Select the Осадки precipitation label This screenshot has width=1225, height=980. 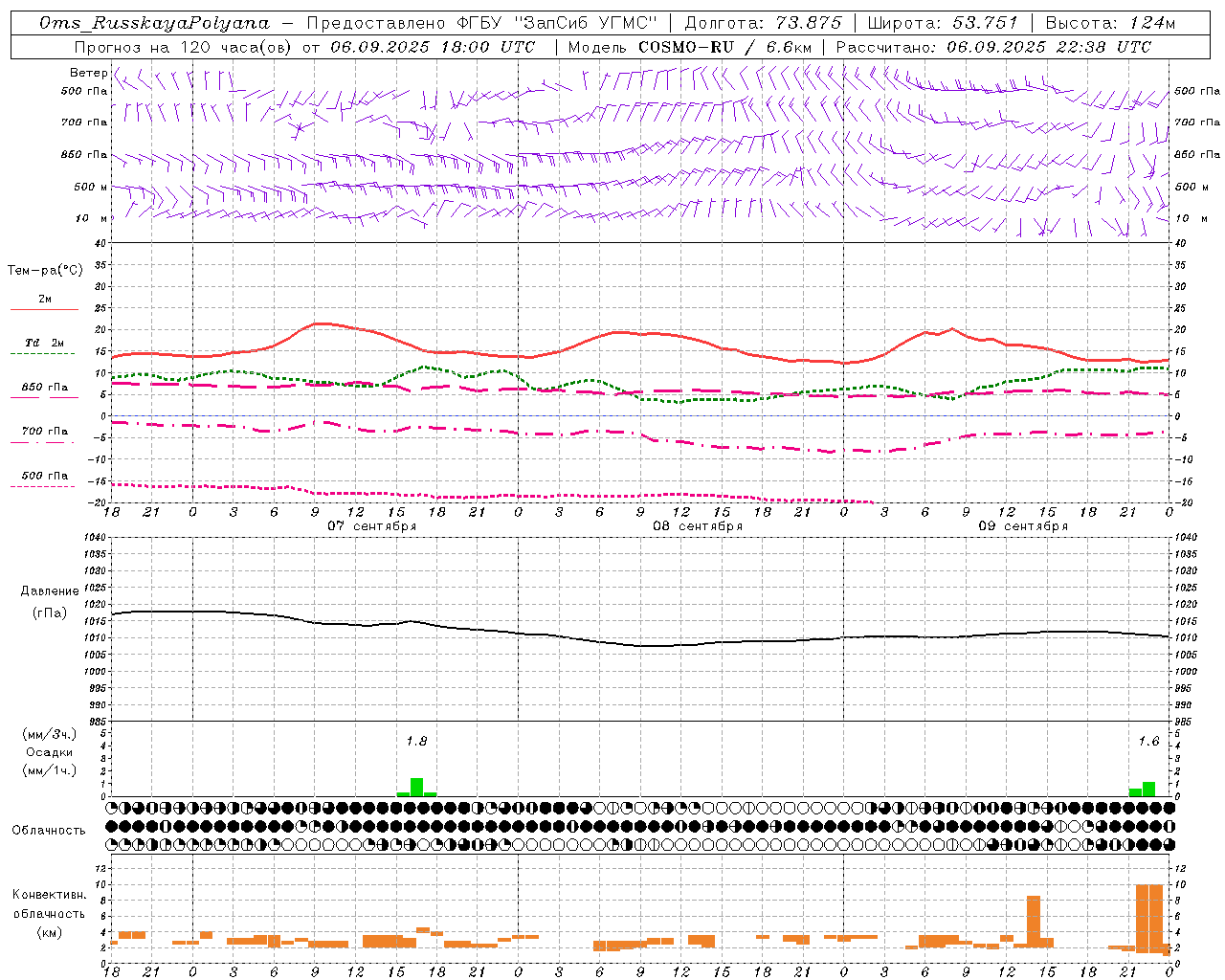click(x=50, y=752)
